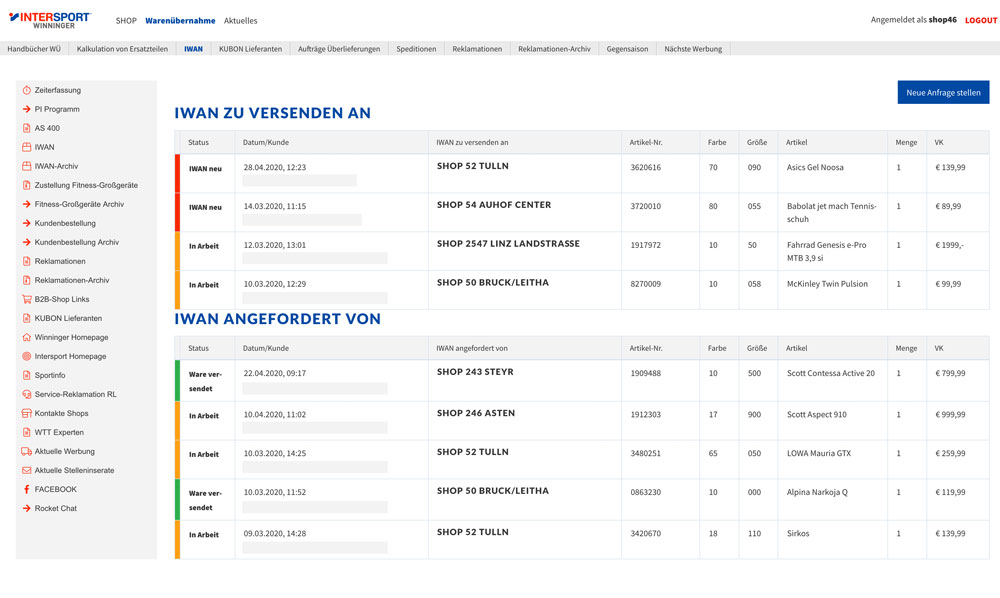The height and width of the screenshot is (598, 1000).
Task: Open the Sportinfo sidebar link
Action: (50, 376)
